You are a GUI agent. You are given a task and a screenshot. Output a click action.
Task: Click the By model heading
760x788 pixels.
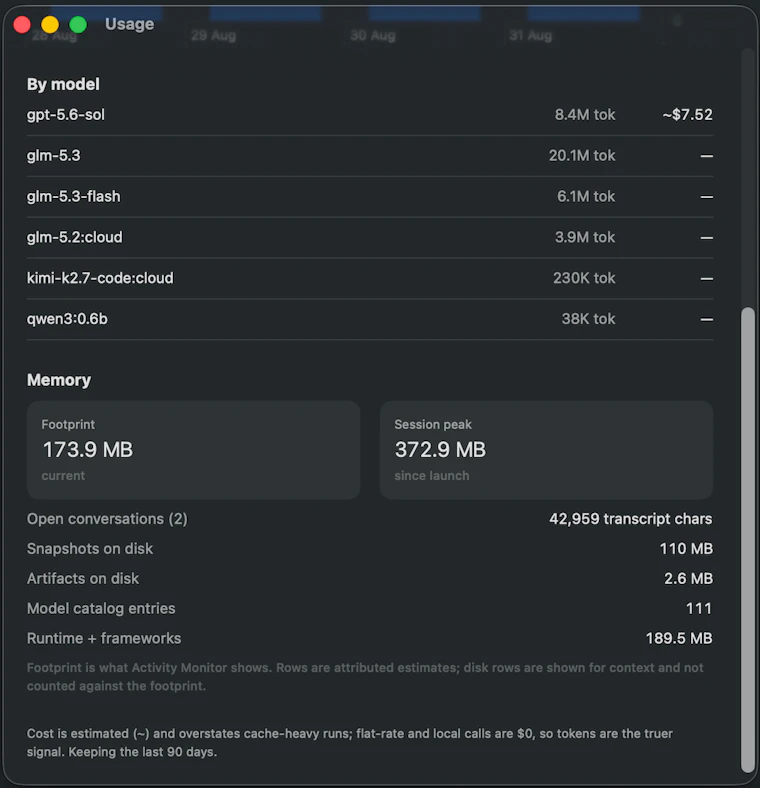click(x=63, y=84)
